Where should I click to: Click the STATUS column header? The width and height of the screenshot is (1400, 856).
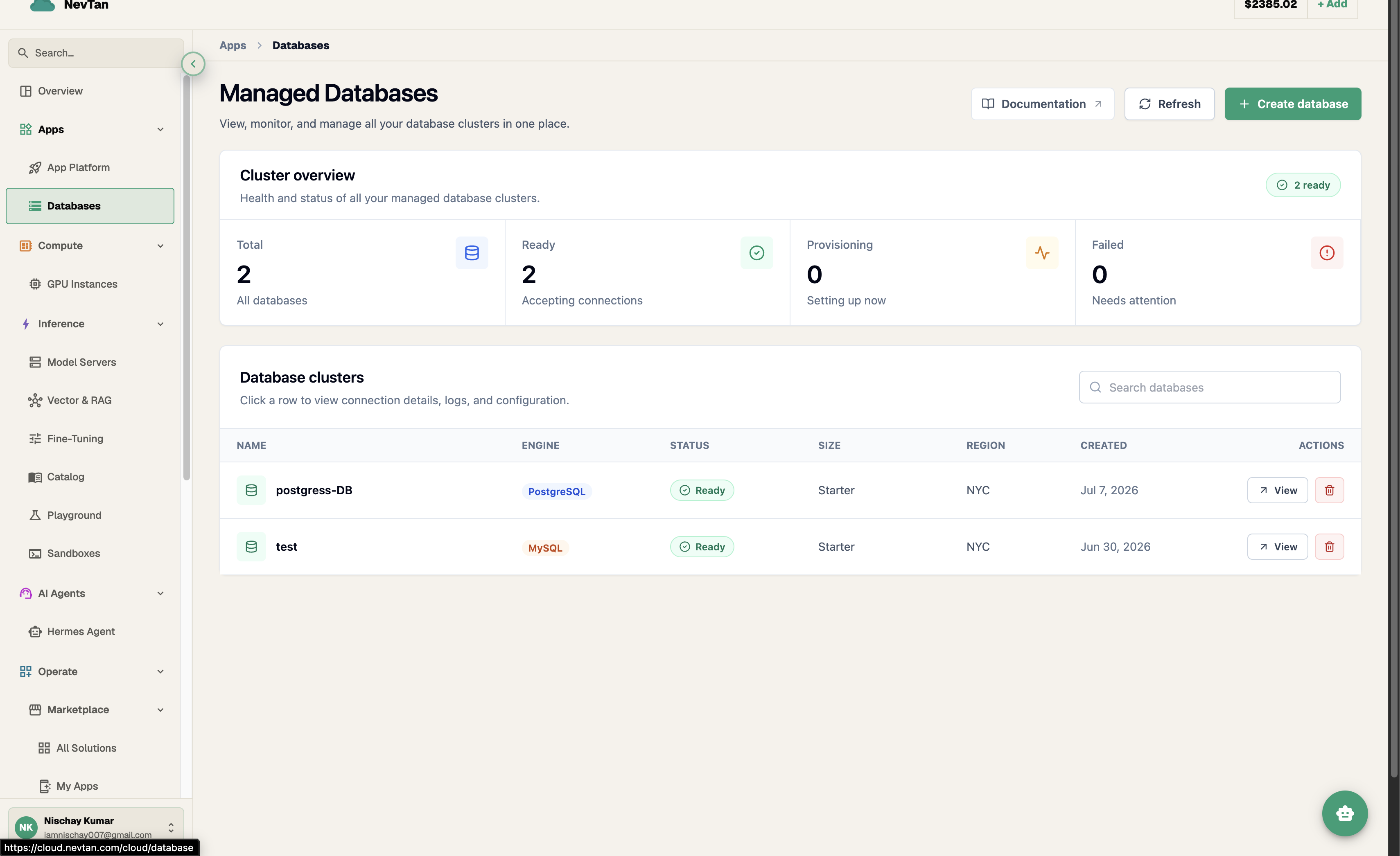coord(689,445)
